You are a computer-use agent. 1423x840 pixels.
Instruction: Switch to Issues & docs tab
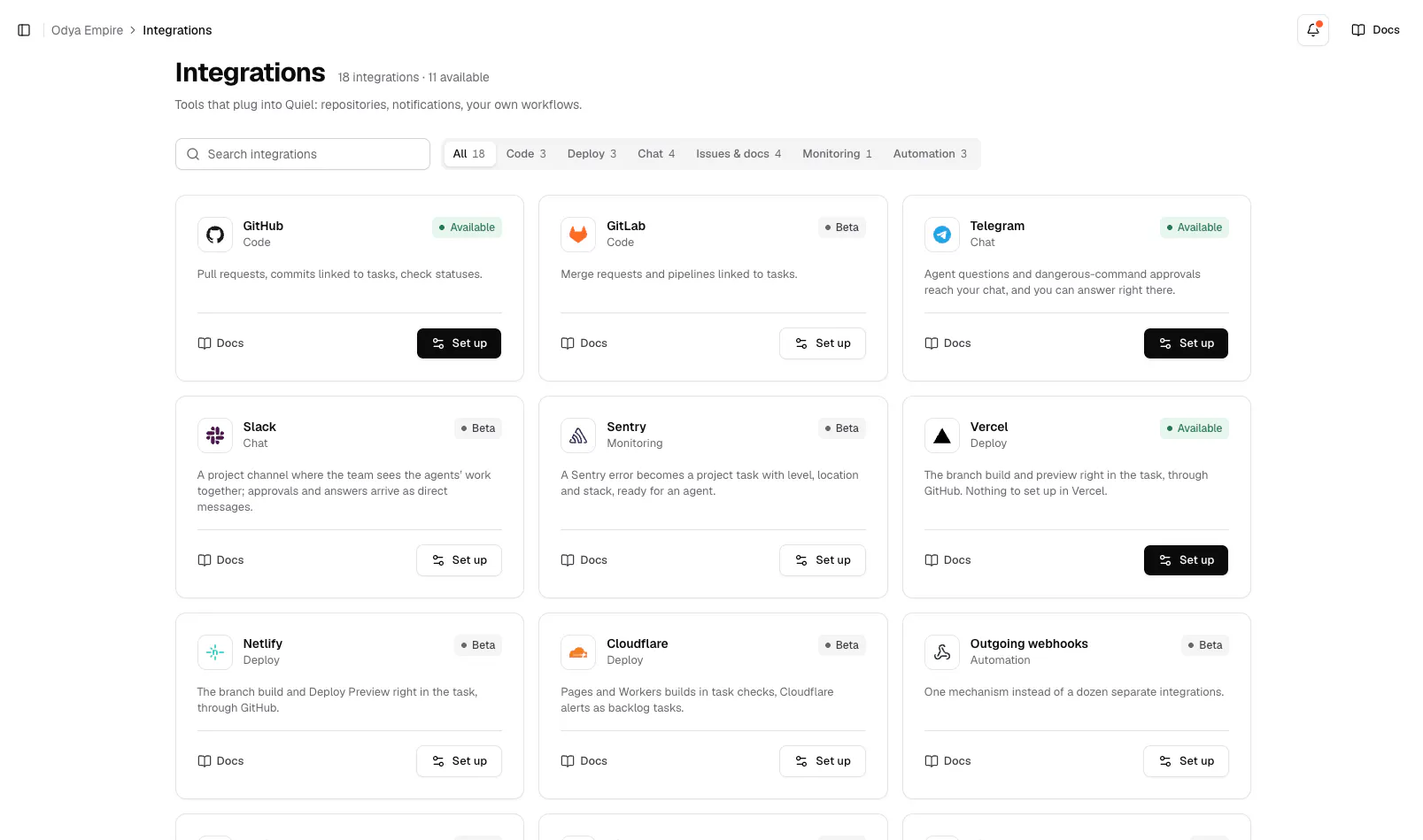click(739, 154)
